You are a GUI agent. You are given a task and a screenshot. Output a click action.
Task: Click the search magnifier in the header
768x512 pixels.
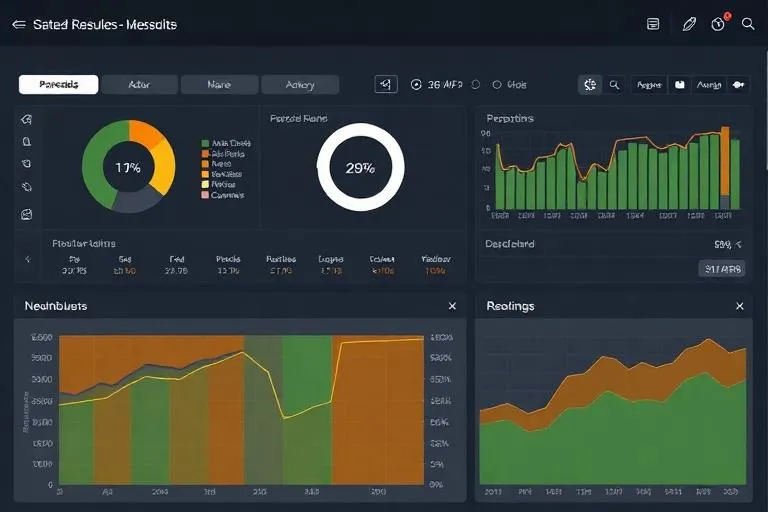(748, 24)
